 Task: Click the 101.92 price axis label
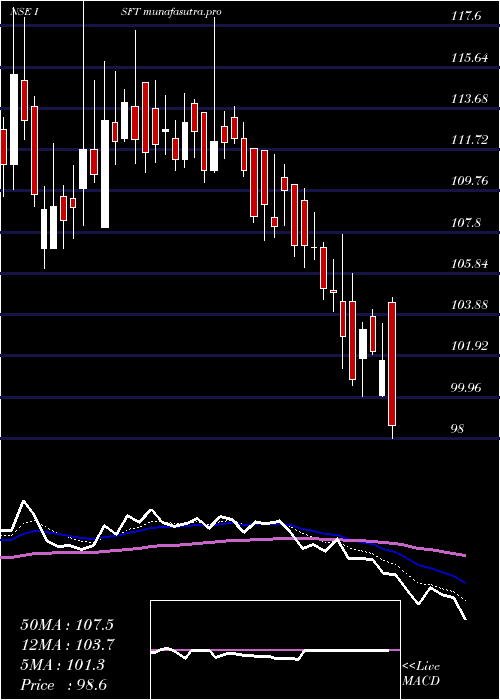pos(470,346)
